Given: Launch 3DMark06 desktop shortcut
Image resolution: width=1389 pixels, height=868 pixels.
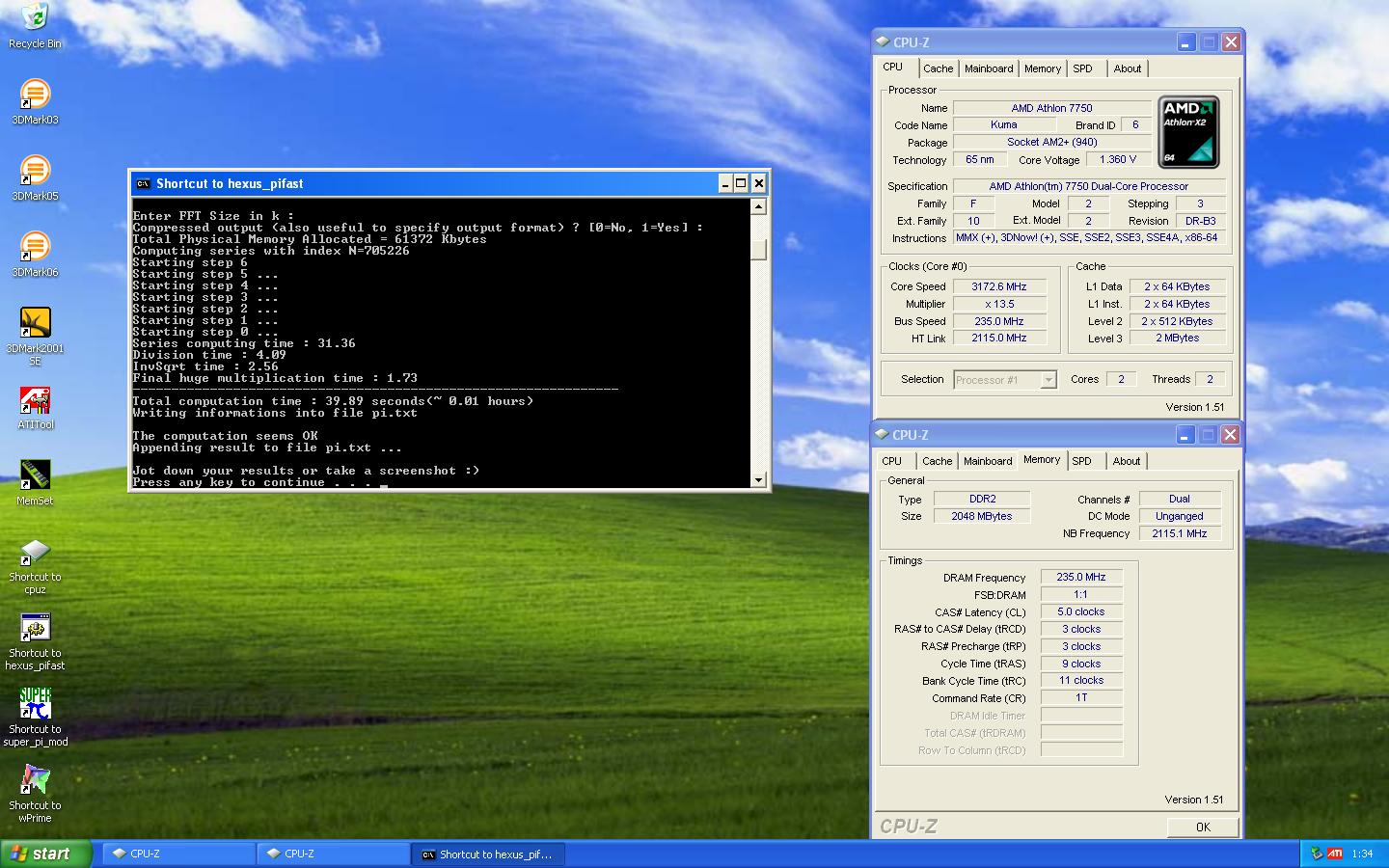Looking at the screenshot, I should [x=35, y=254].
